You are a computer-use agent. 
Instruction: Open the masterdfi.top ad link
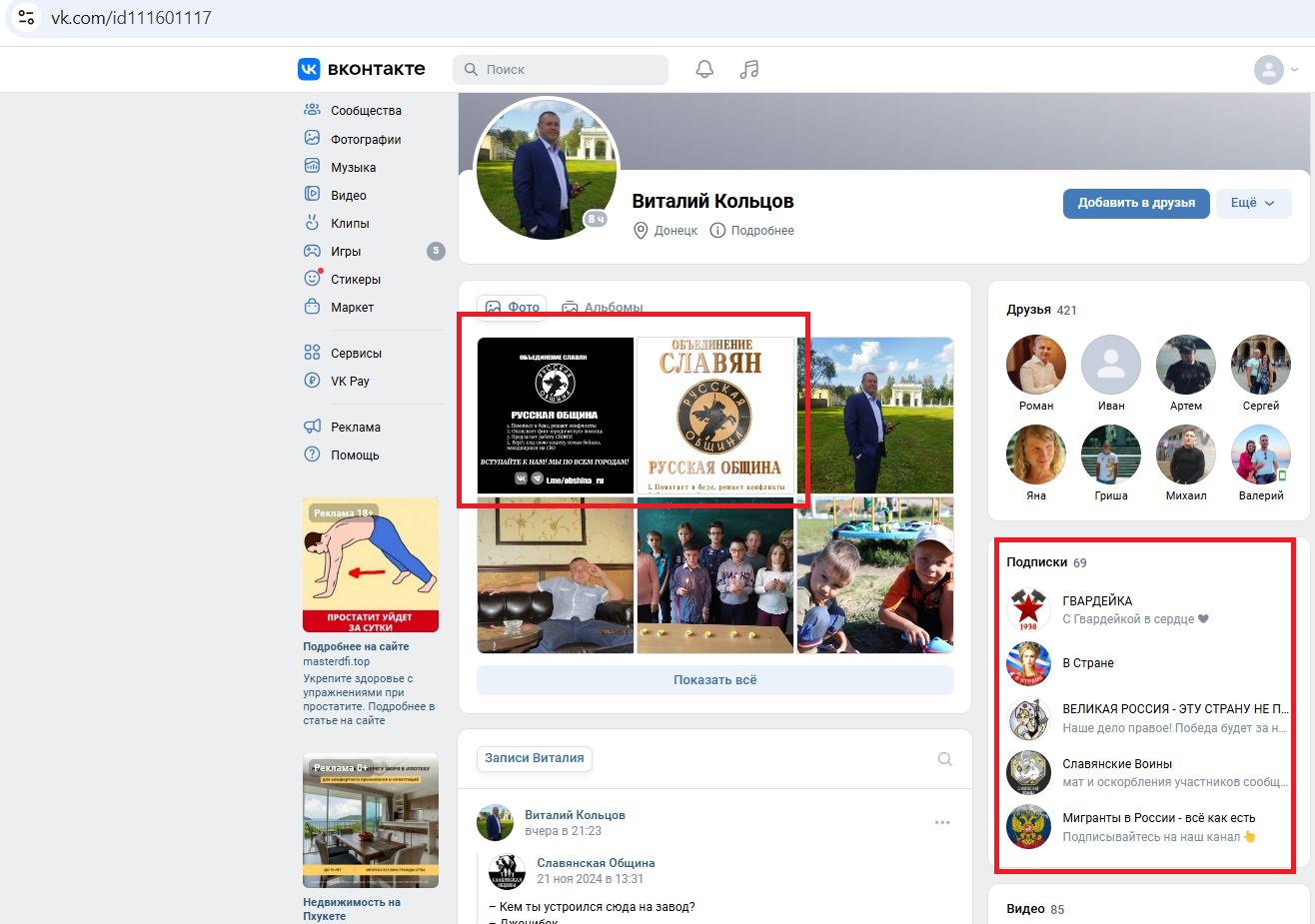pos(337,661)
